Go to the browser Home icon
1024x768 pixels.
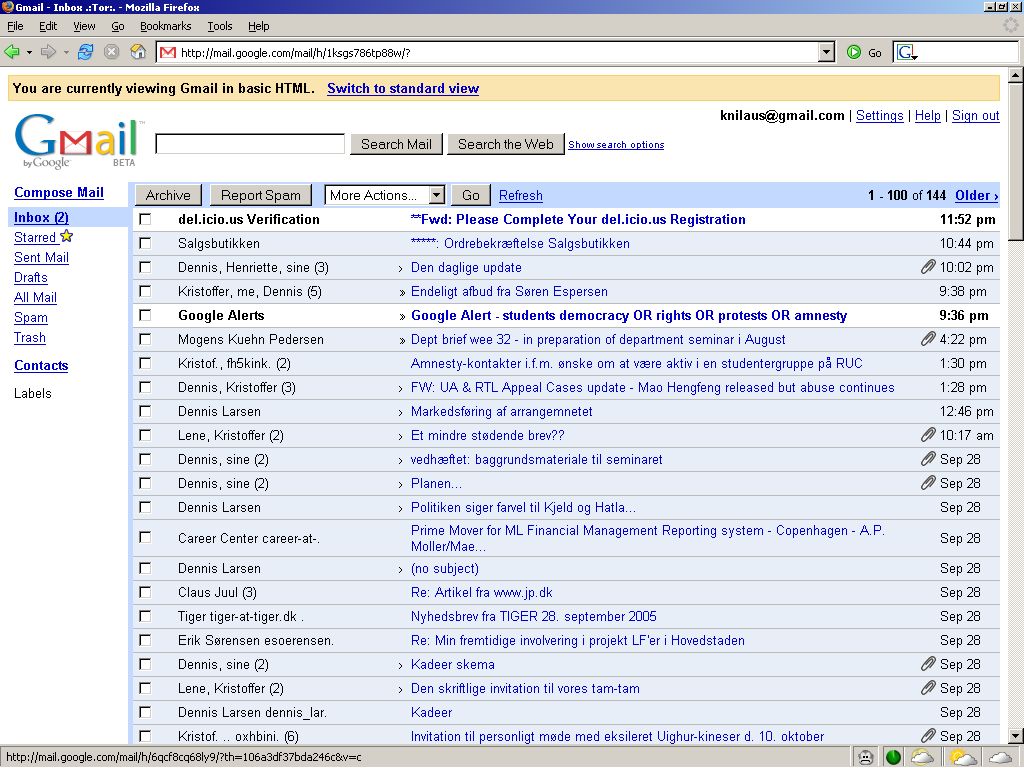click(x=138, y=52)
